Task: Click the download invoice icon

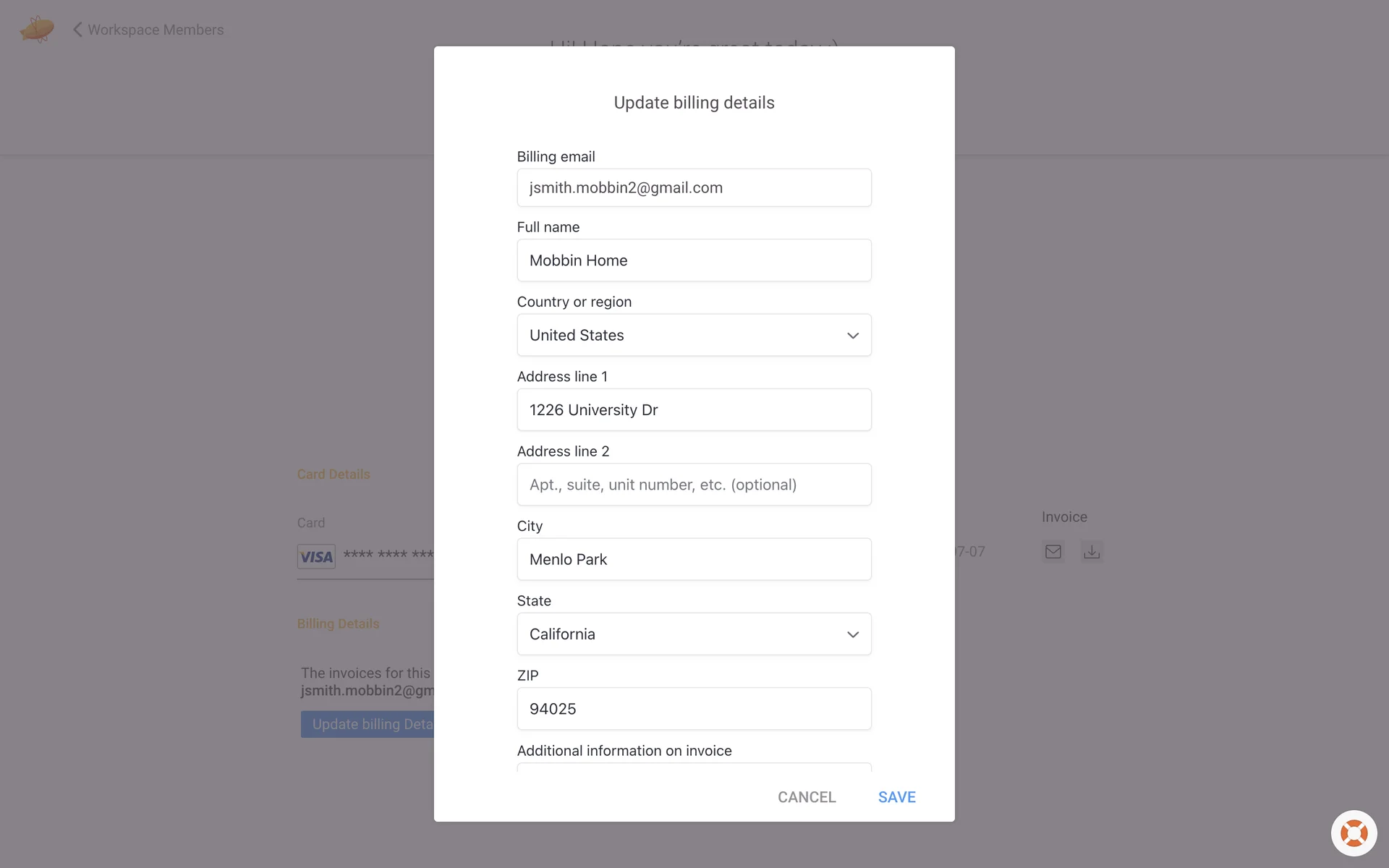Action: 1092,552
